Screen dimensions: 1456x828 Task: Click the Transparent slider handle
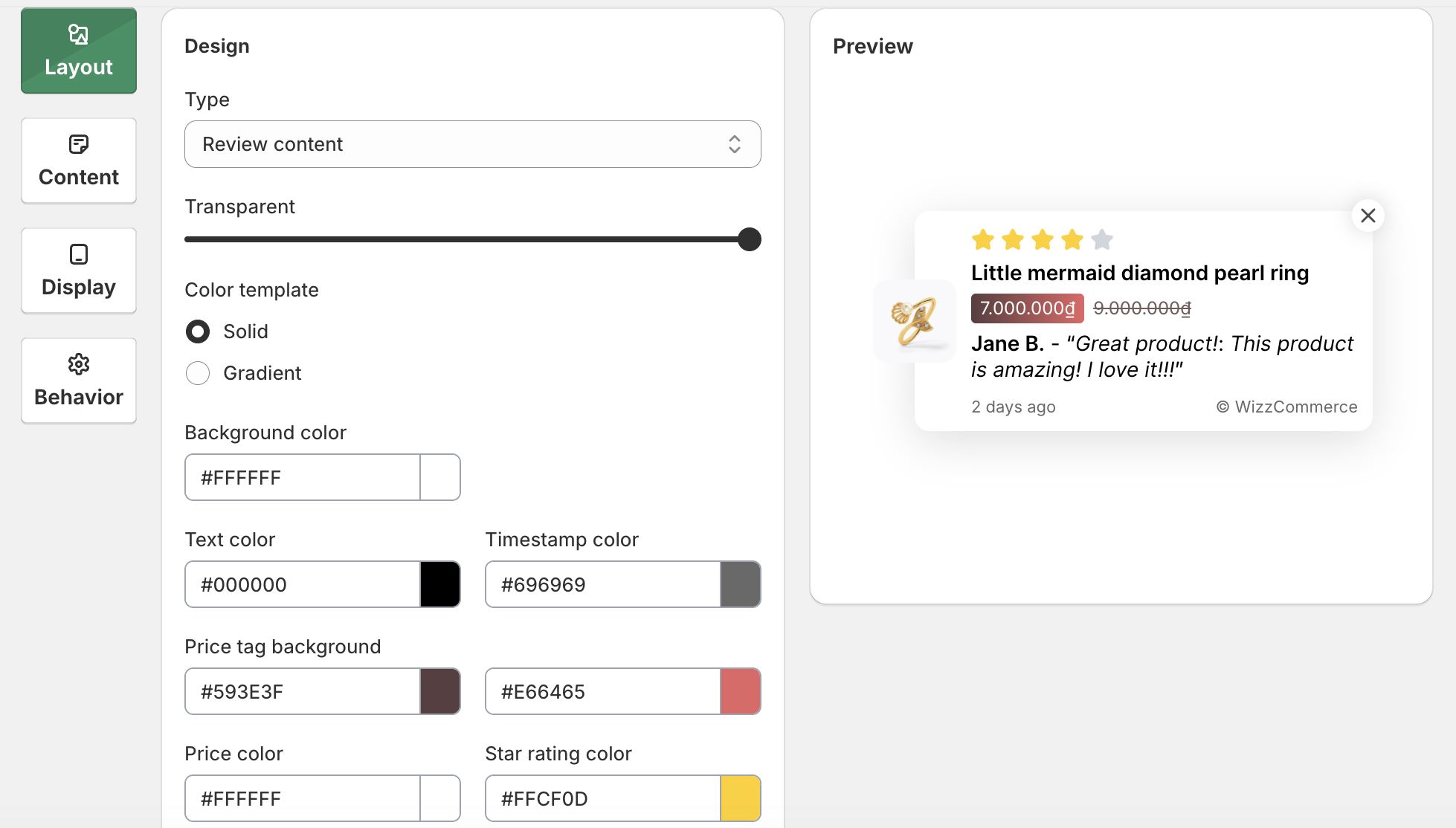click(750, 239)
